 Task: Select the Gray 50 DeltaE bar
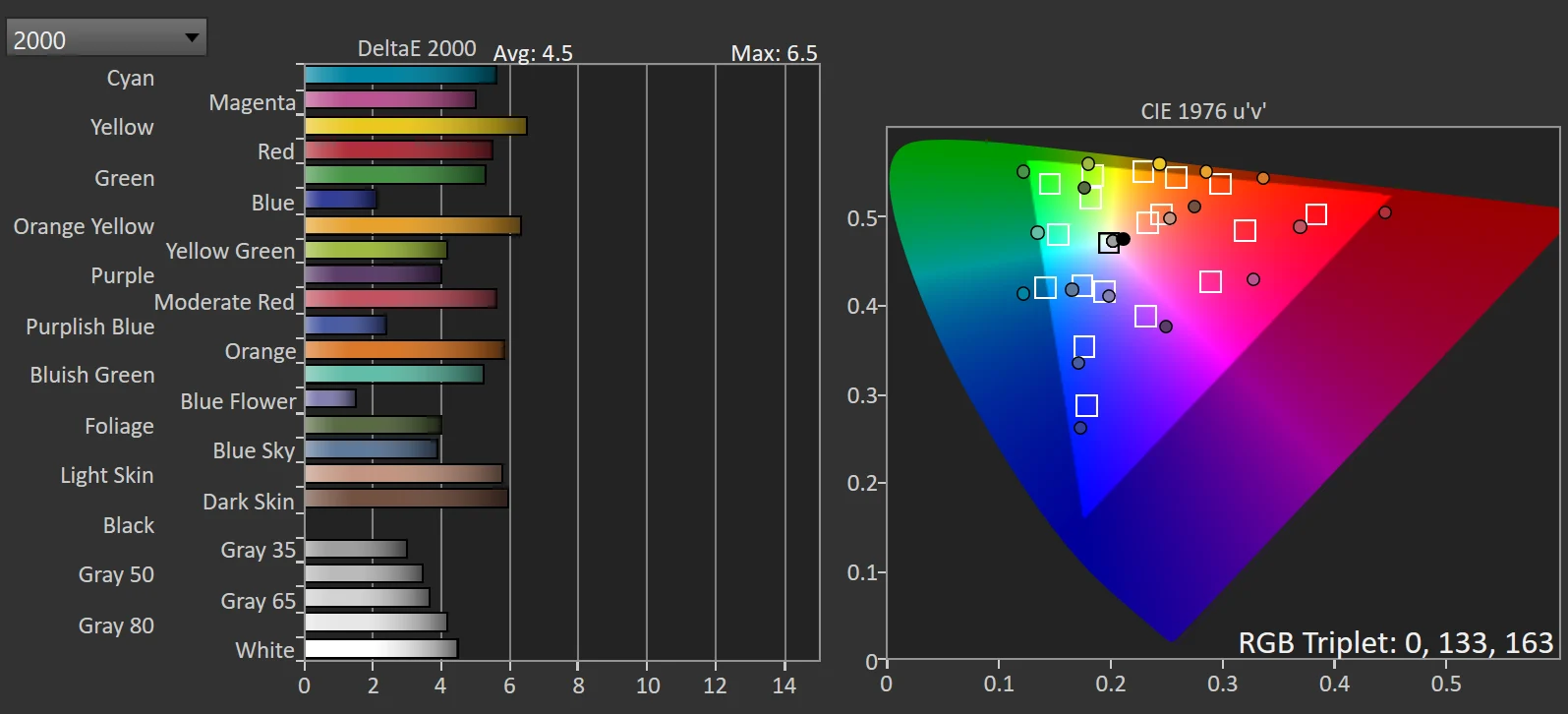(364, 573)
